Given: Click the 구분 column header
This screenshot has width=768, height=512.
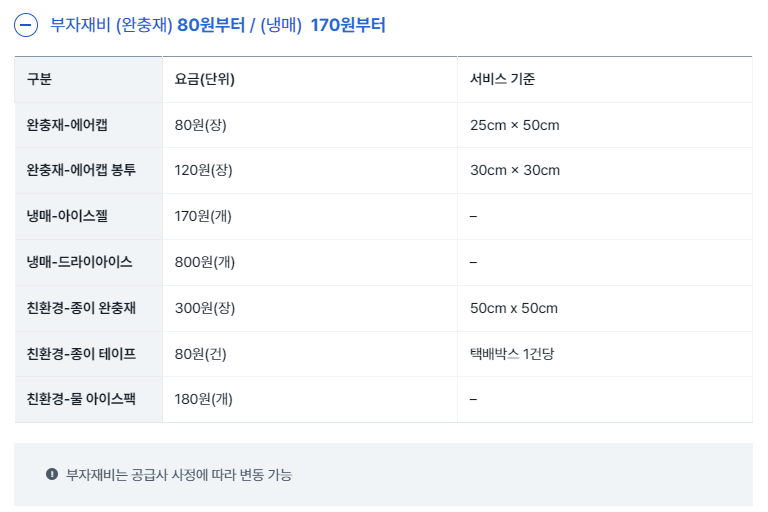Looking at the screenshot, I should (39, 79).
